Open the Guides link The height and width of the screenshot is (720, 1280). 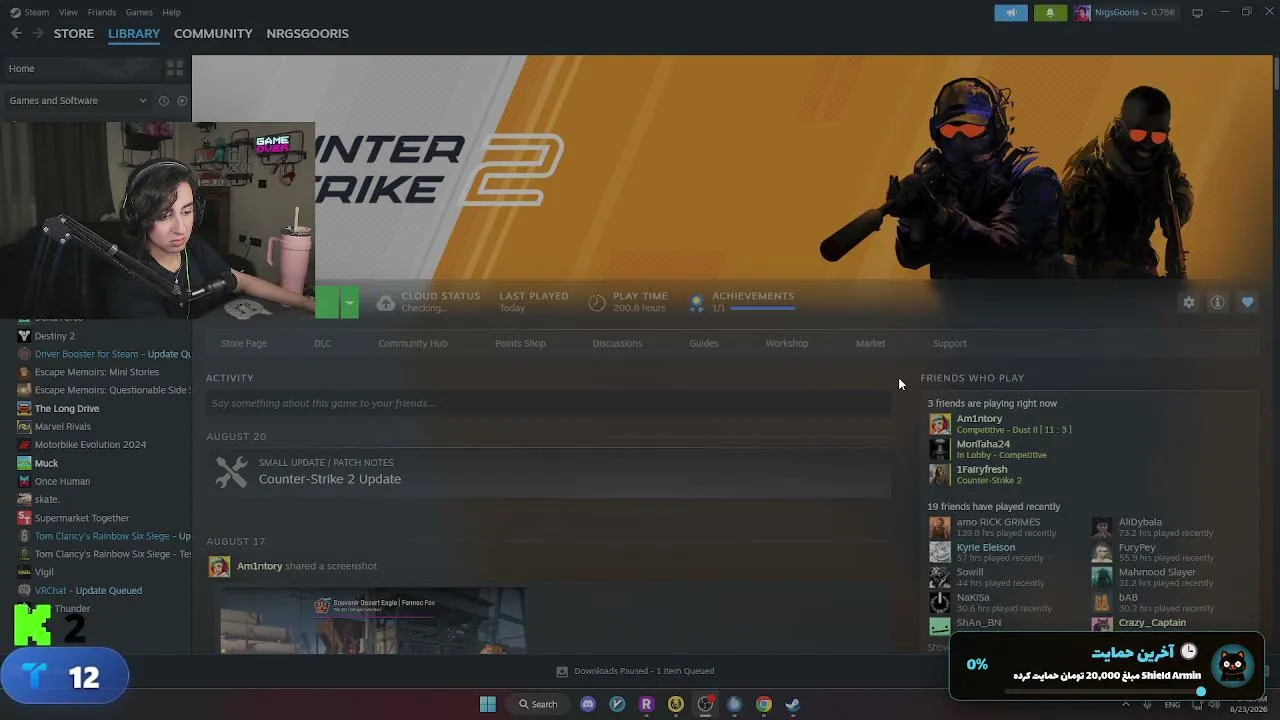pos(704,343)
